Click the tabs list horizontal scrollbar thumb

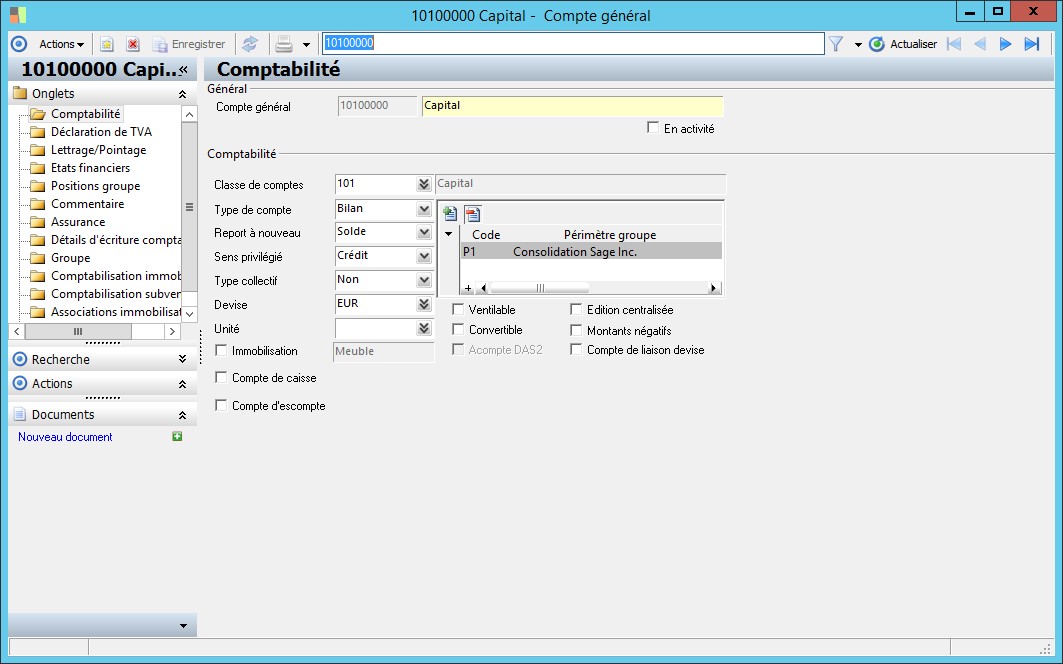coord(78,332)
